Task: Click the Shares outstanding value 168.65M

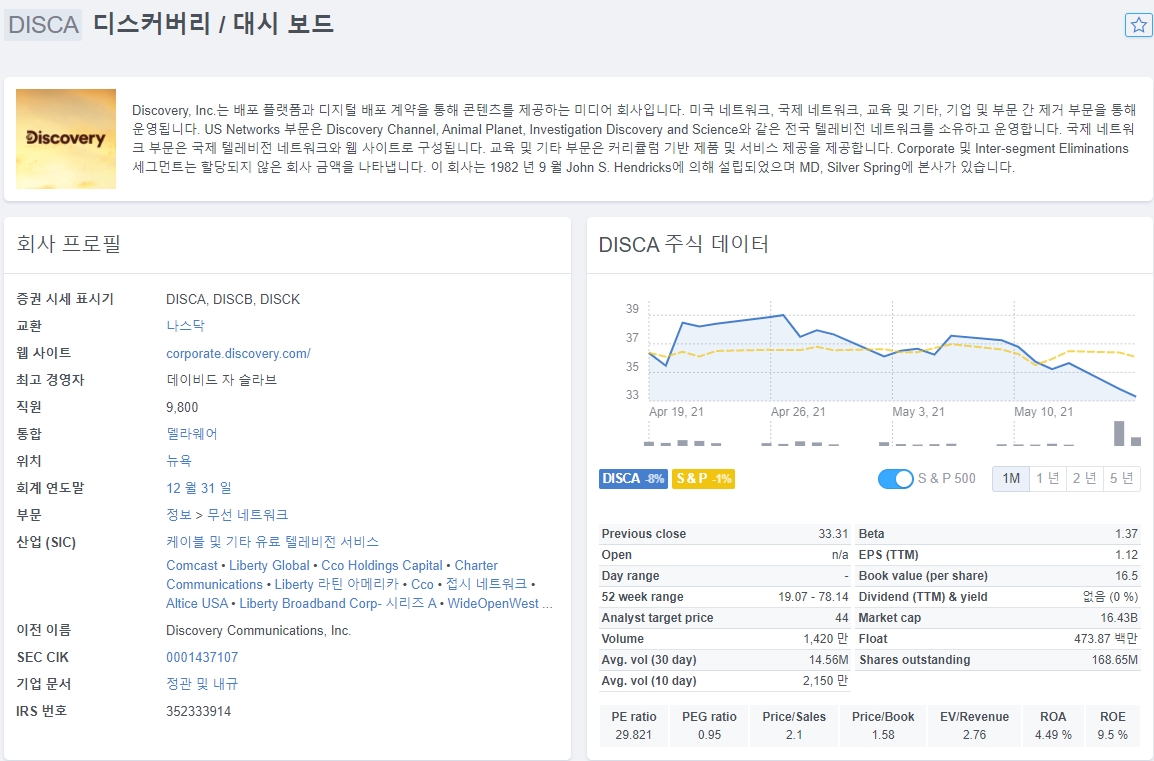Action: tap(1115, 660)
